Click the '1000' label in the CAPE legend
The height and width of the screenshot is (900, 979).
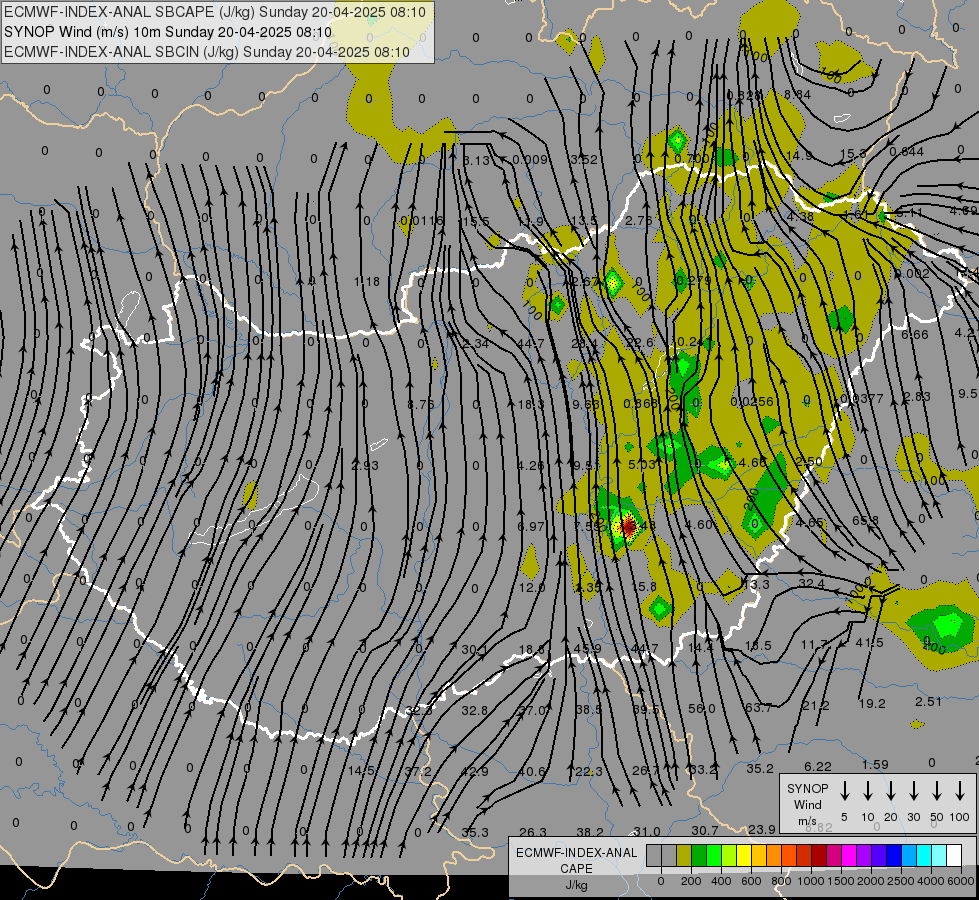coord(811,881)
